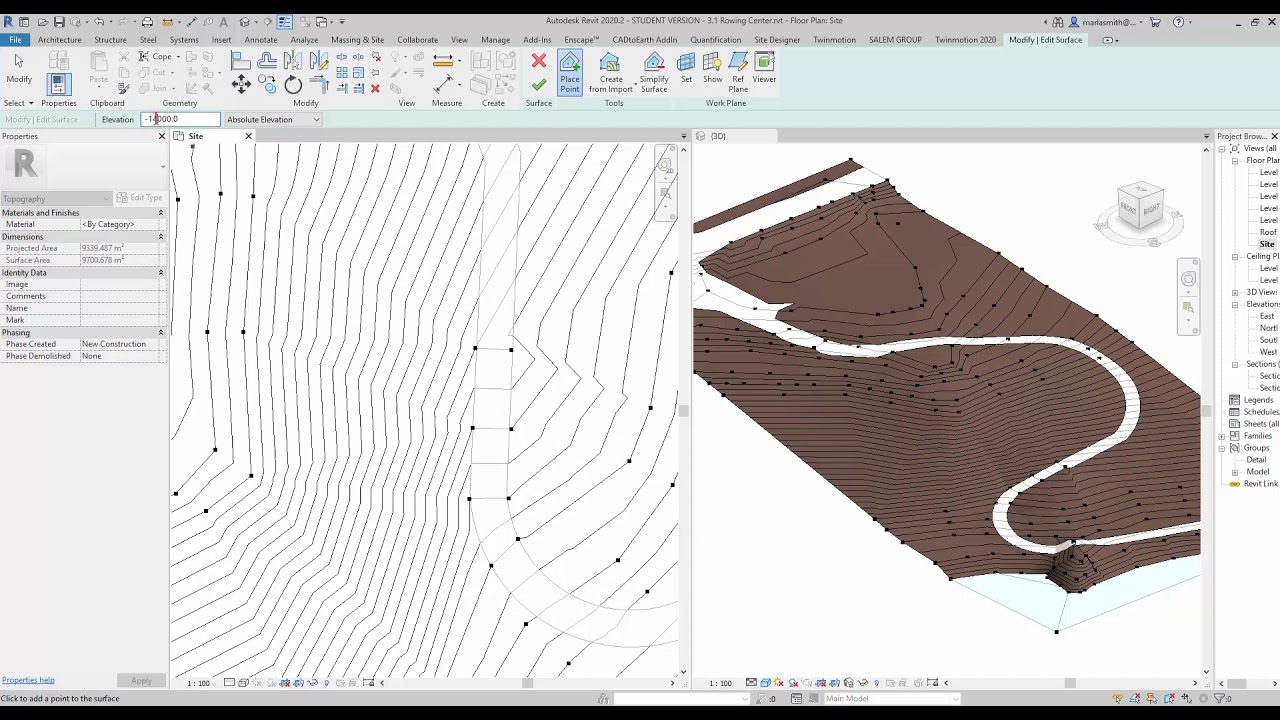This screenshot has height=720, width=1280.
Task: Switch to the Annotate tab
Action: (260, 40)
